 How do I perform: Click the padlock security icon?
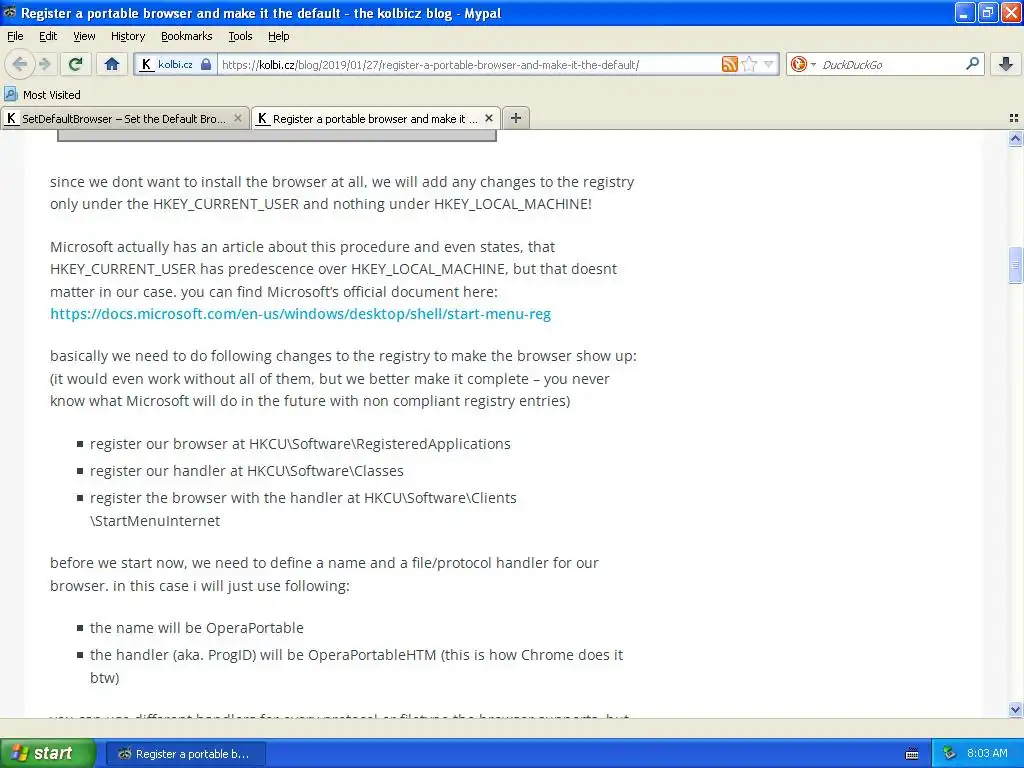click(x=206, y=64)
